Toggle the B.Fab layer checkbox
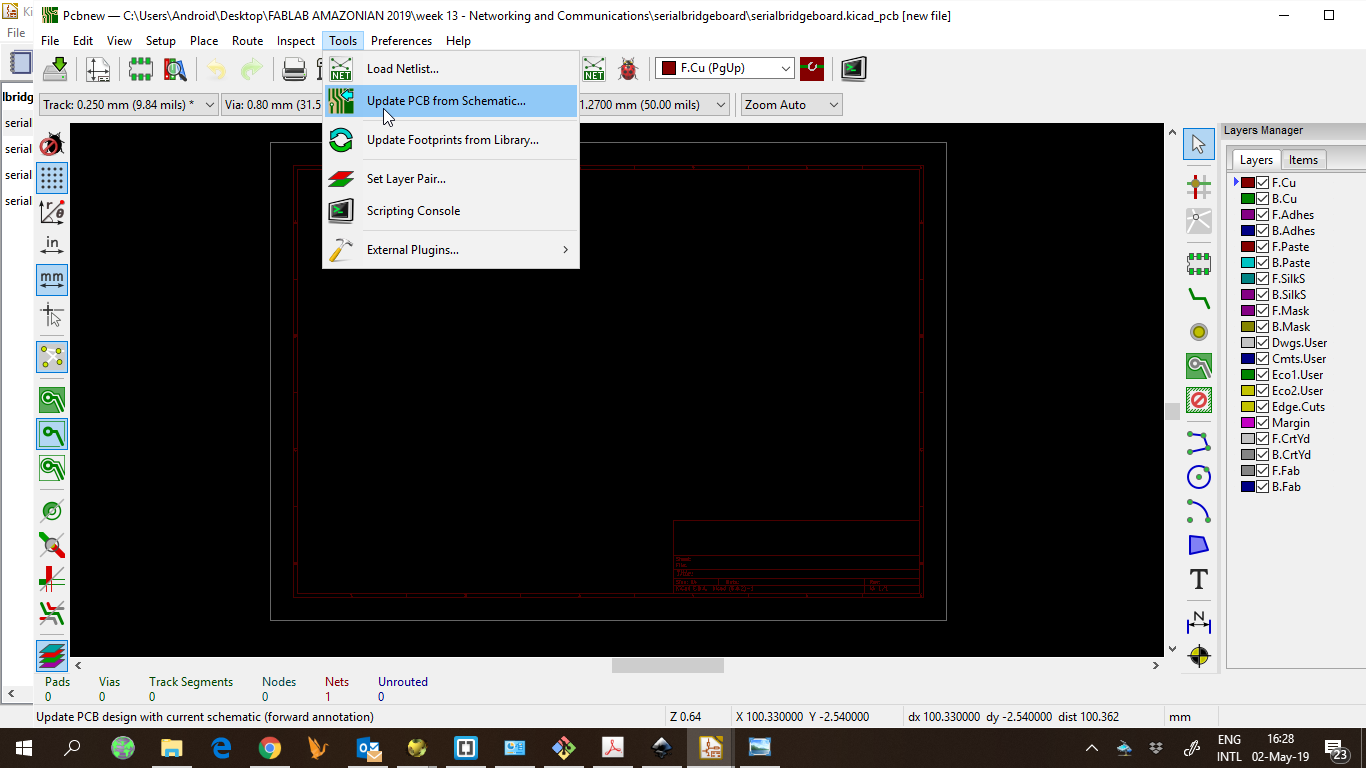1366x768 pixels. point(1263,487)
